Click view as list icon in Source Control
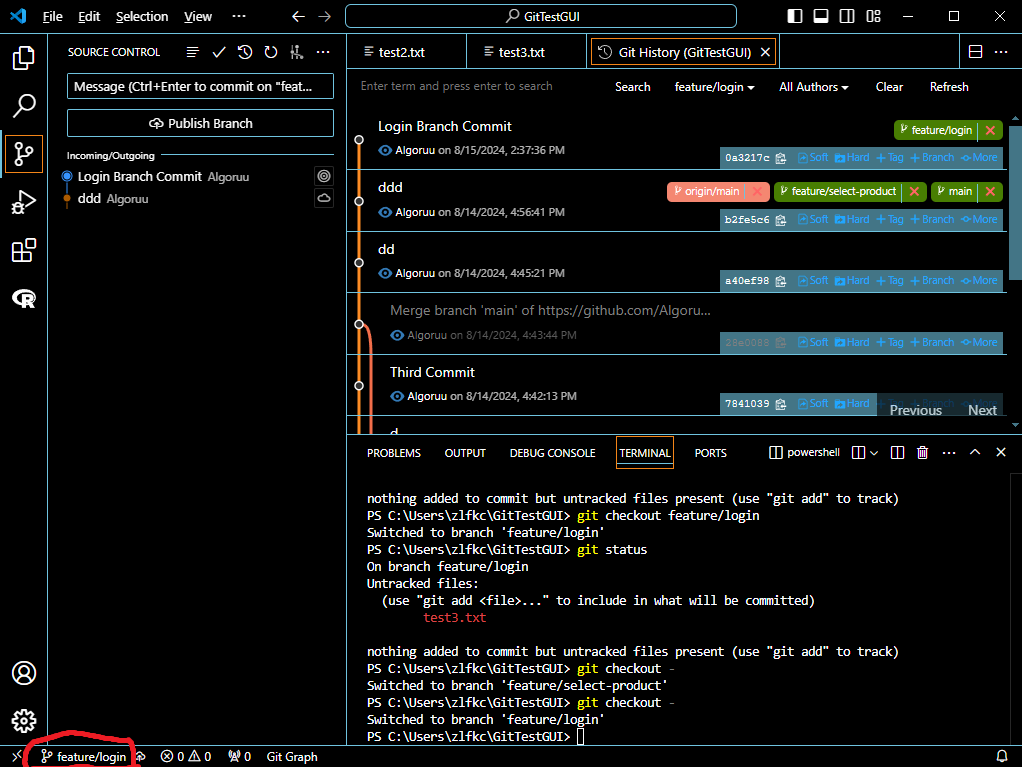1022x767 pixels. point(192,52)
